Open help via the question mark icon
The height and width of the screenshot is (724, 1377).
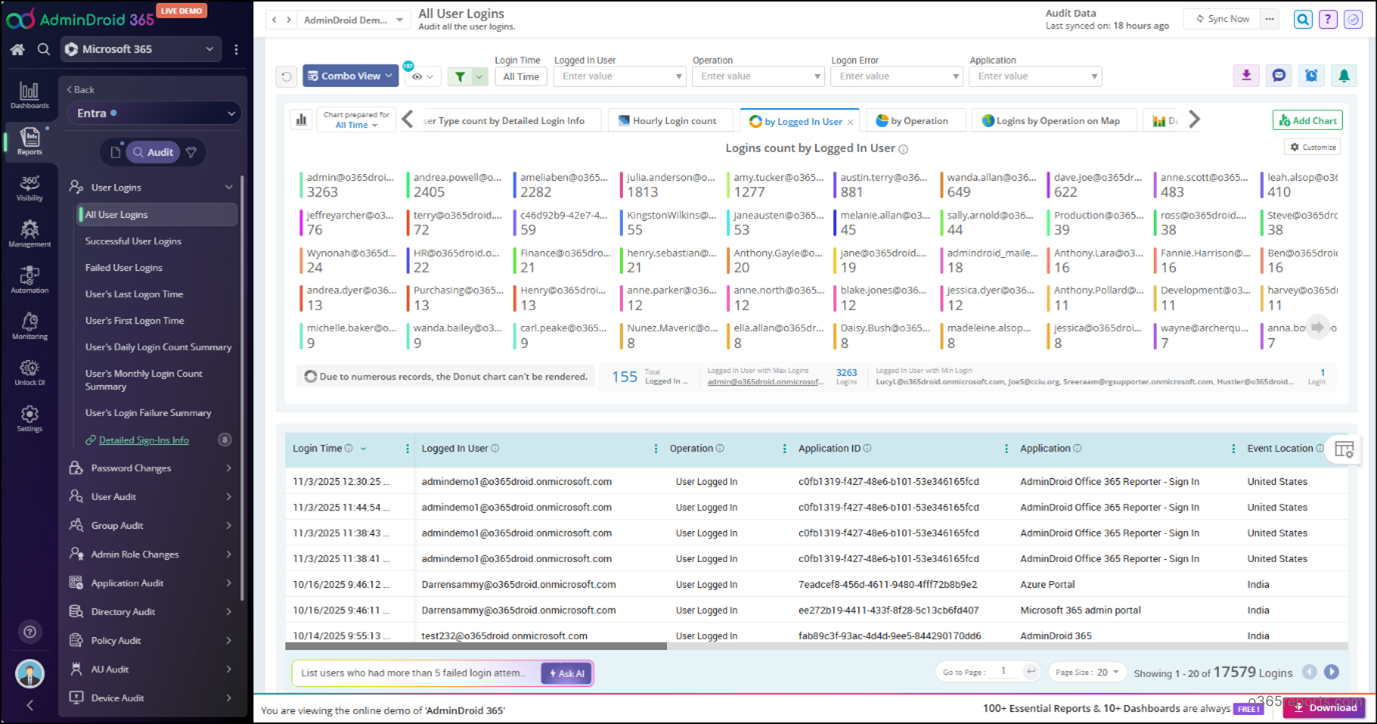(1327, 19)
